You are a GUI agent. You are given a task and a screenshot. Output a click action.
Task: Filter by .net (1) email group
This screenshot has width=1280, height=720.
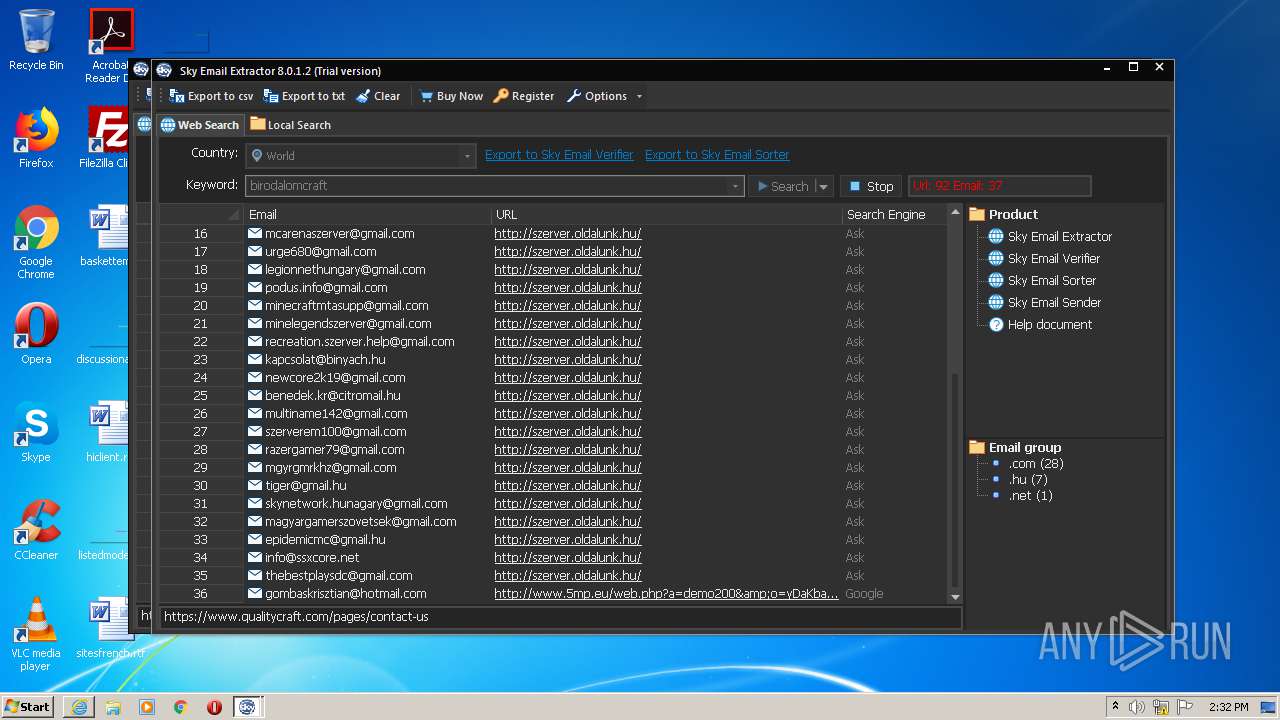(1030, 496)
